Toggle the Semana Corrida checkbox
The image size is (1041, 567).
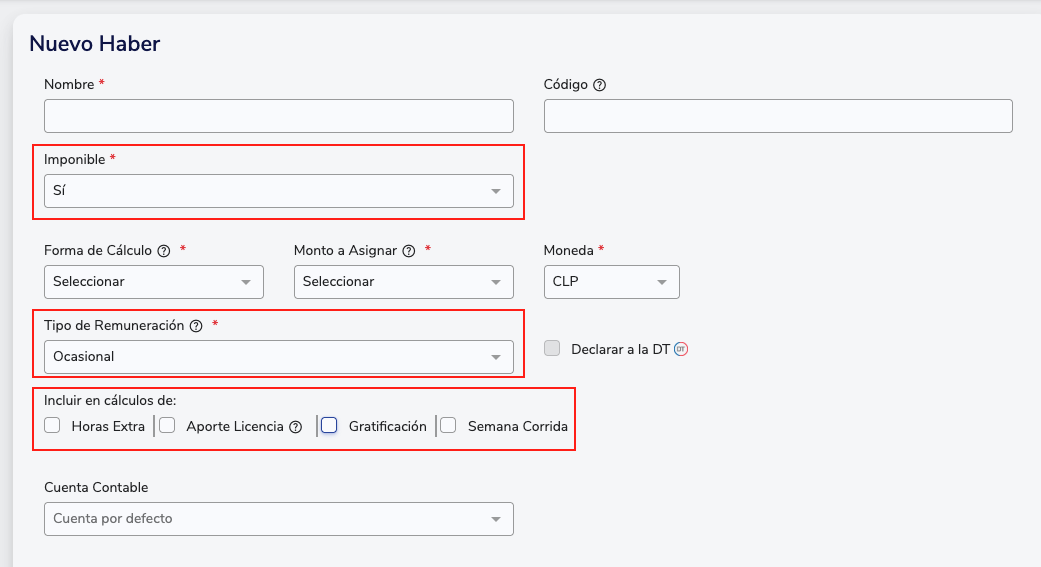(449, 426)
